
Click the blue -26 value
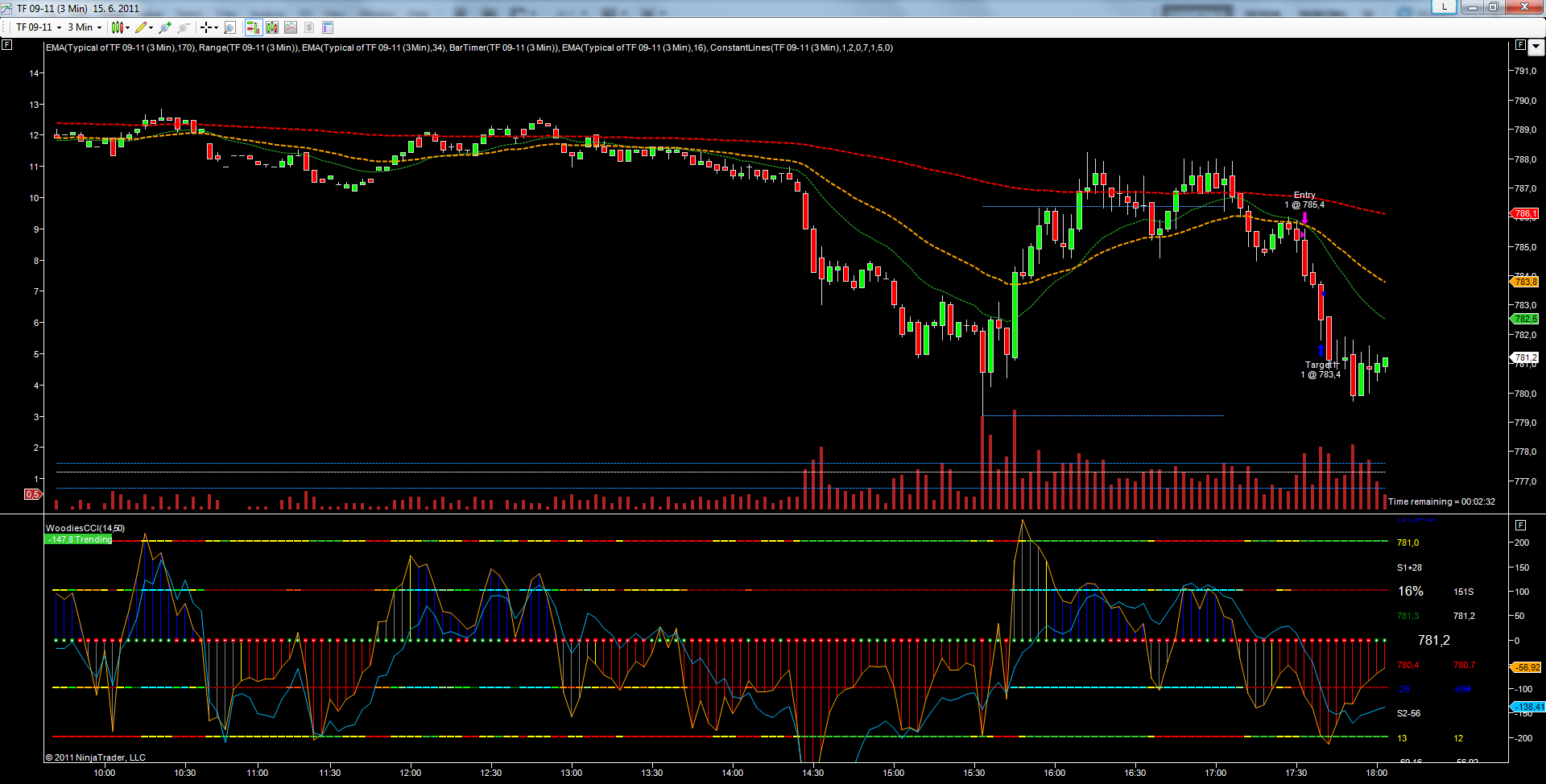[1403, 689]
